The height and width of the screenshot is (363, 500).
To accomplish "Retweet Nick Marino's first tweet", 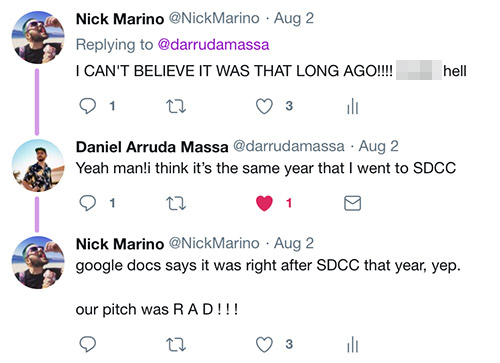I will (176, 106).
